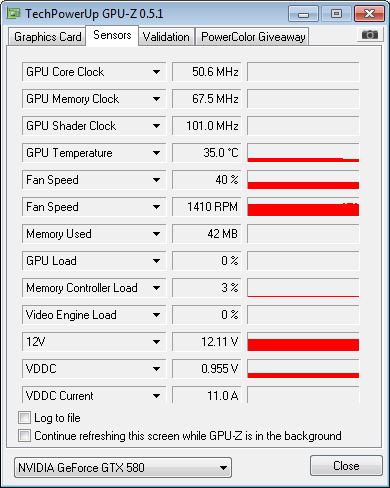
Task: Open the Validation tab
Action: click(x=166, y=37)
